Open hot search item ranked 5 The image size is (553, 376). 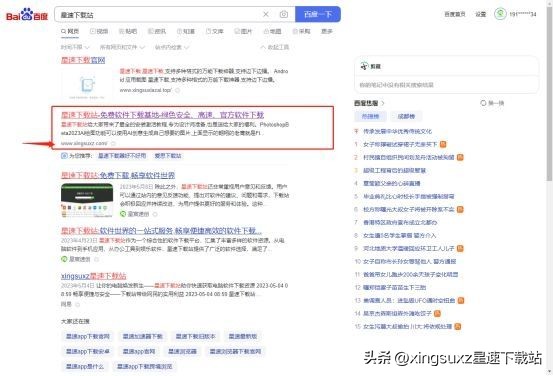[408, 196]
